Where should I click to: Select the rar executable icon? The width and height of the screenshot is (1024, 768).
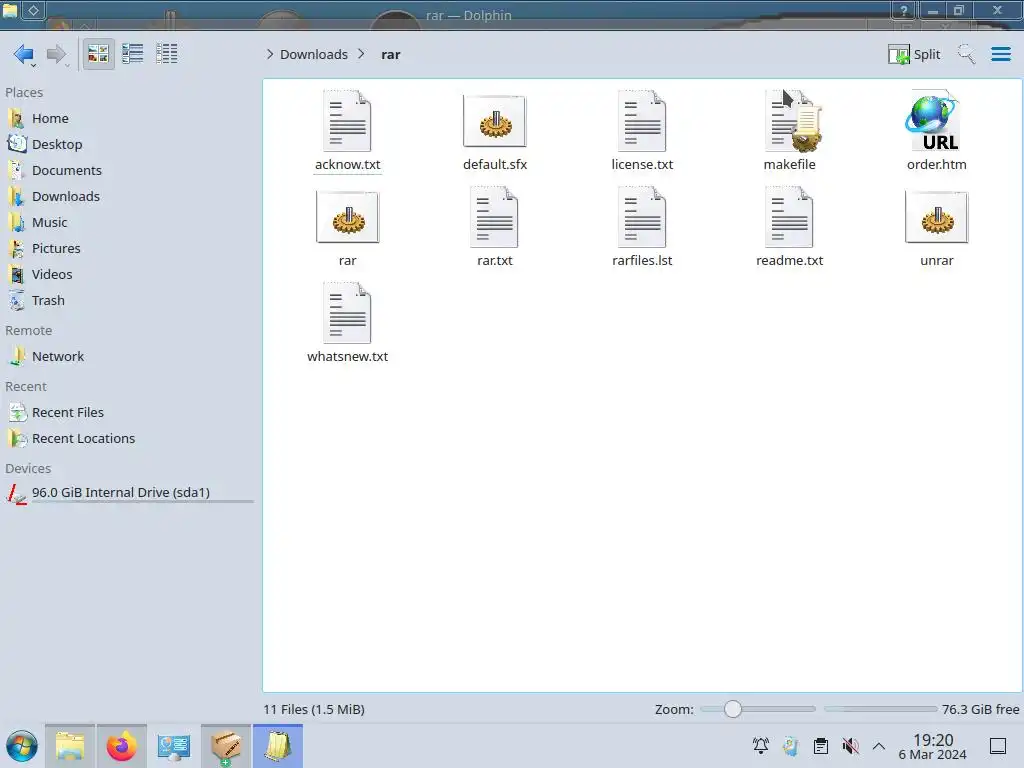point(347,217)
